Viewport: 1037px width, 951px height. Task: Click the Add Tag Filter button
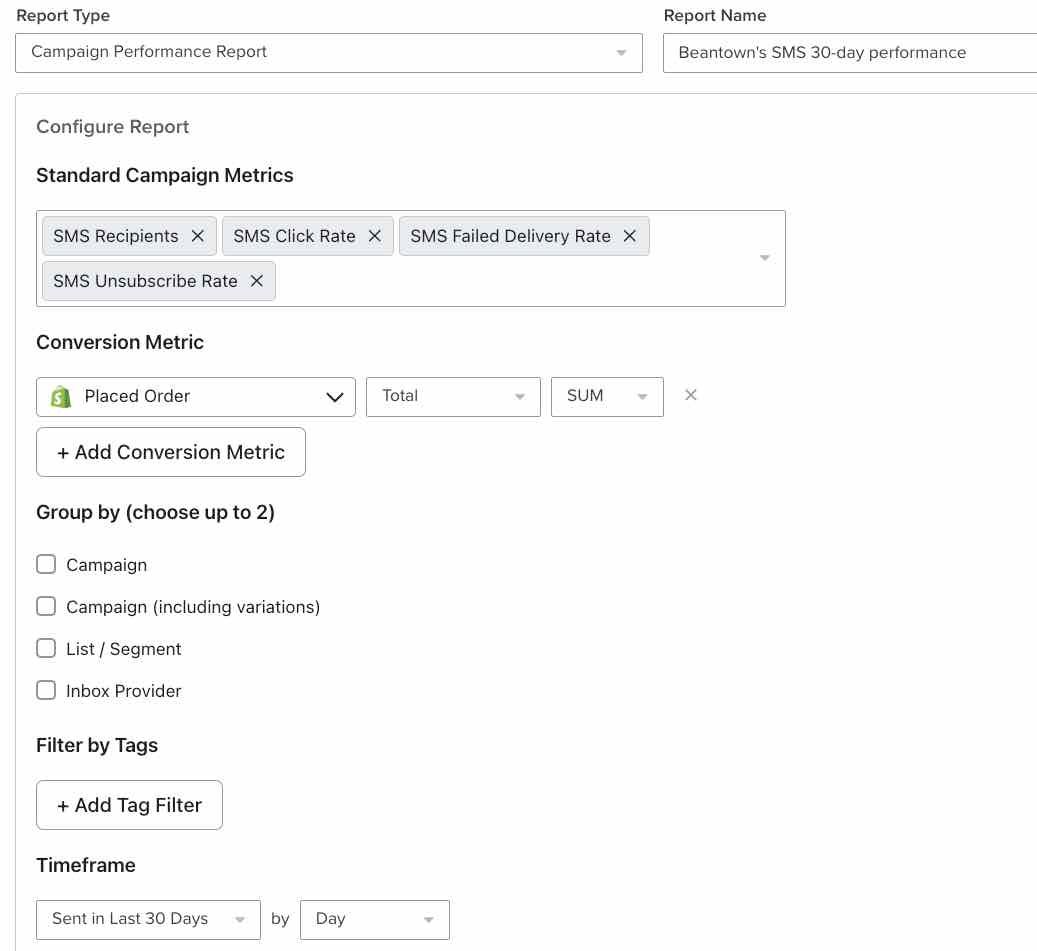128,804
